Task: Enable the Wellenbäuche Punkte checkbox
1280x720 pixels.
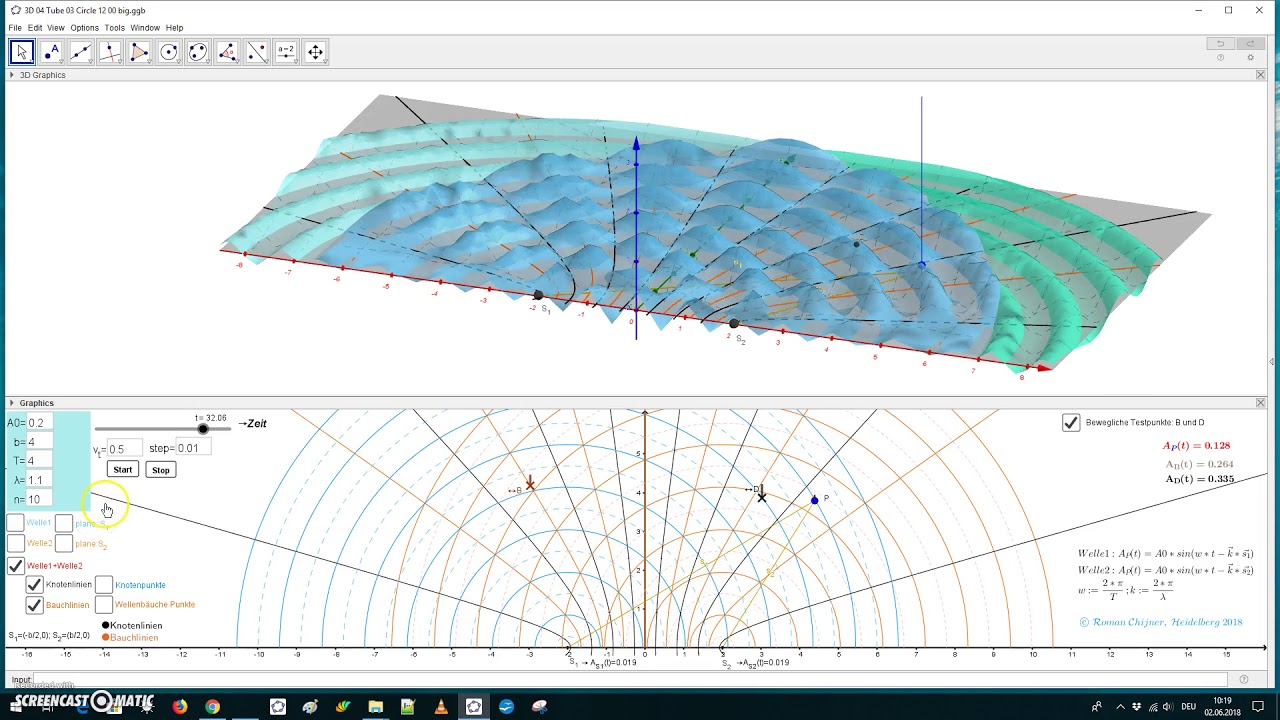Action: (104, 605)
